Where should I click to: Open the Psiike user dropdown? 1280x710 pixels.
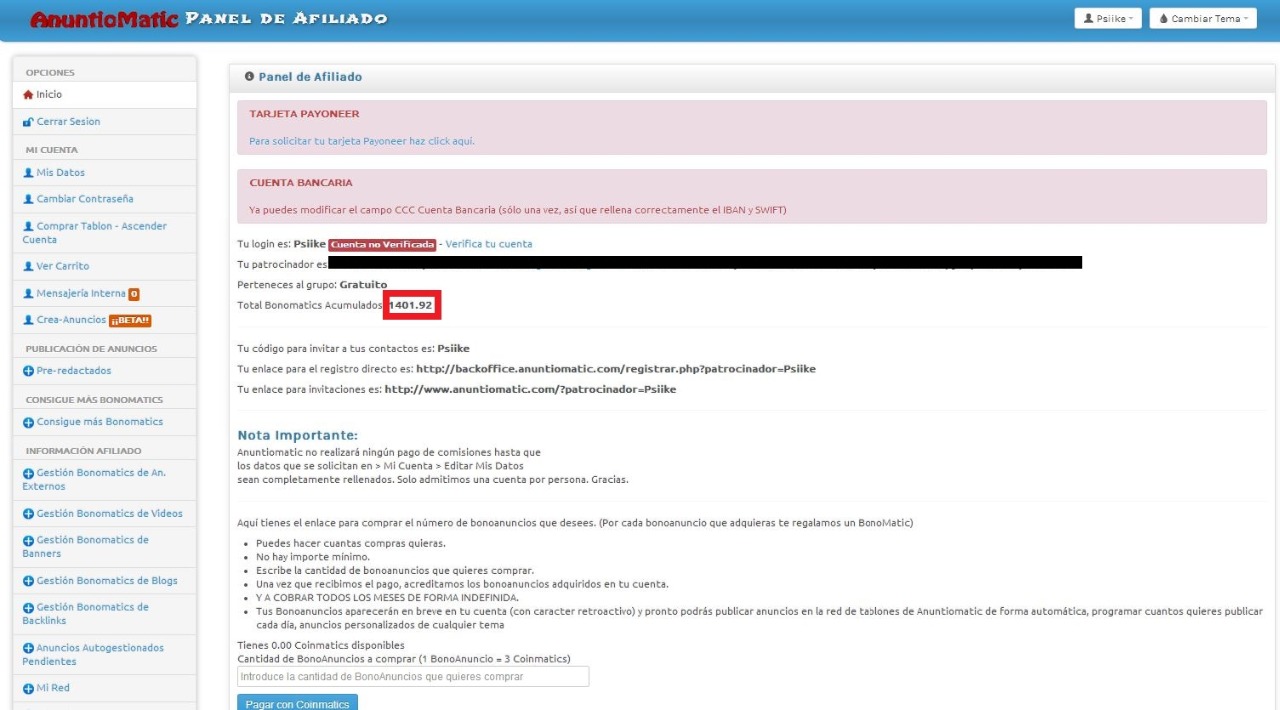pos(1107,19)
